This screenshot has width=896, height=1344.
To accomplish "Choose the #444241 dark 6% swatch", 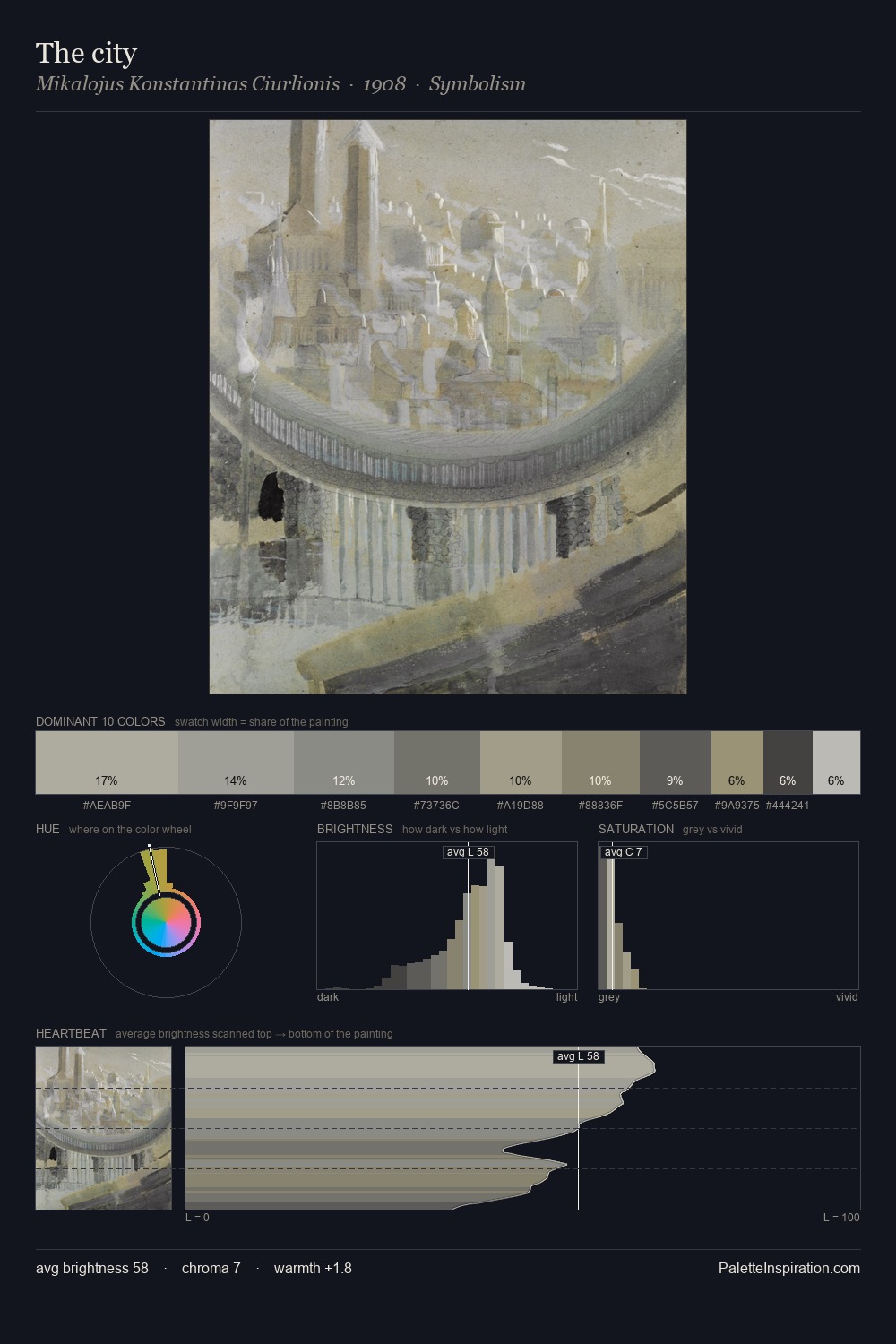I will 788,762.
